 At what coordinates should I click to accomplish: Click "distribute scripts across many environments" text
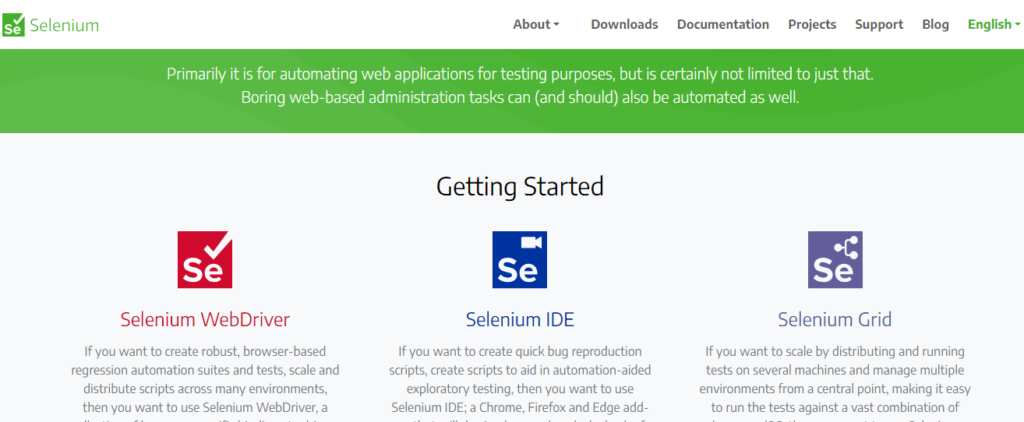(x=205, y=389)
